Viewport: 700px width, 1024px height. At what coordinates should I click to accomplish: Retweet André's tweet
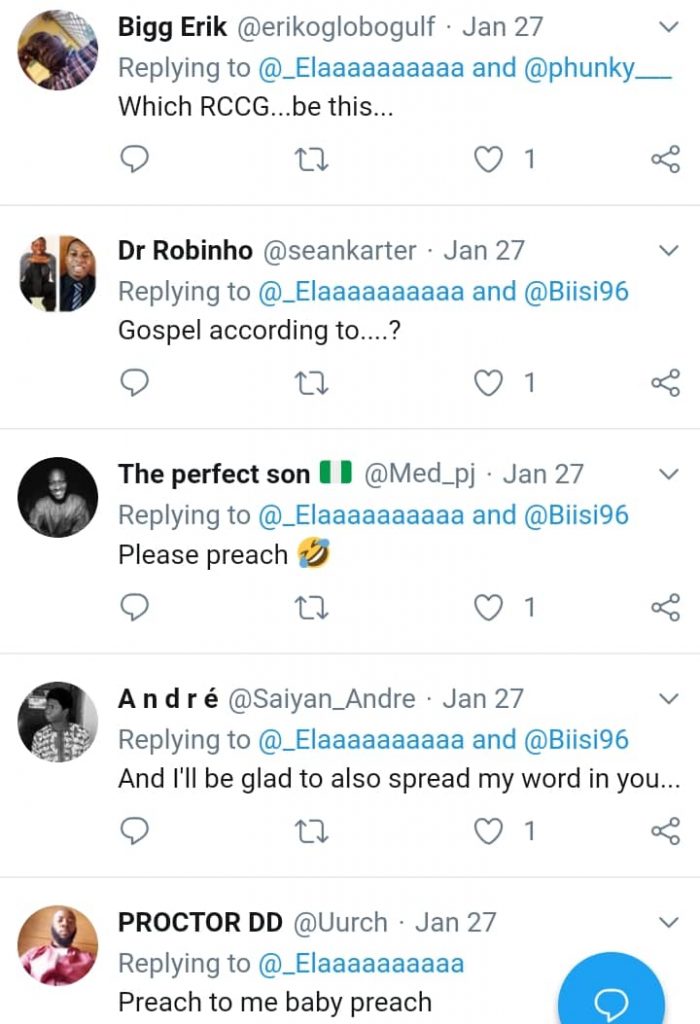[x=313, y=830]
